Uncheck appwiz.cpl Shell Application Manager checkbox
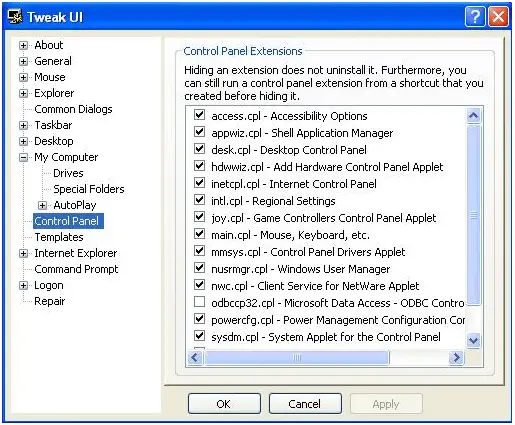This screenshot has width=515, height=425. click(x=199, y=132)
